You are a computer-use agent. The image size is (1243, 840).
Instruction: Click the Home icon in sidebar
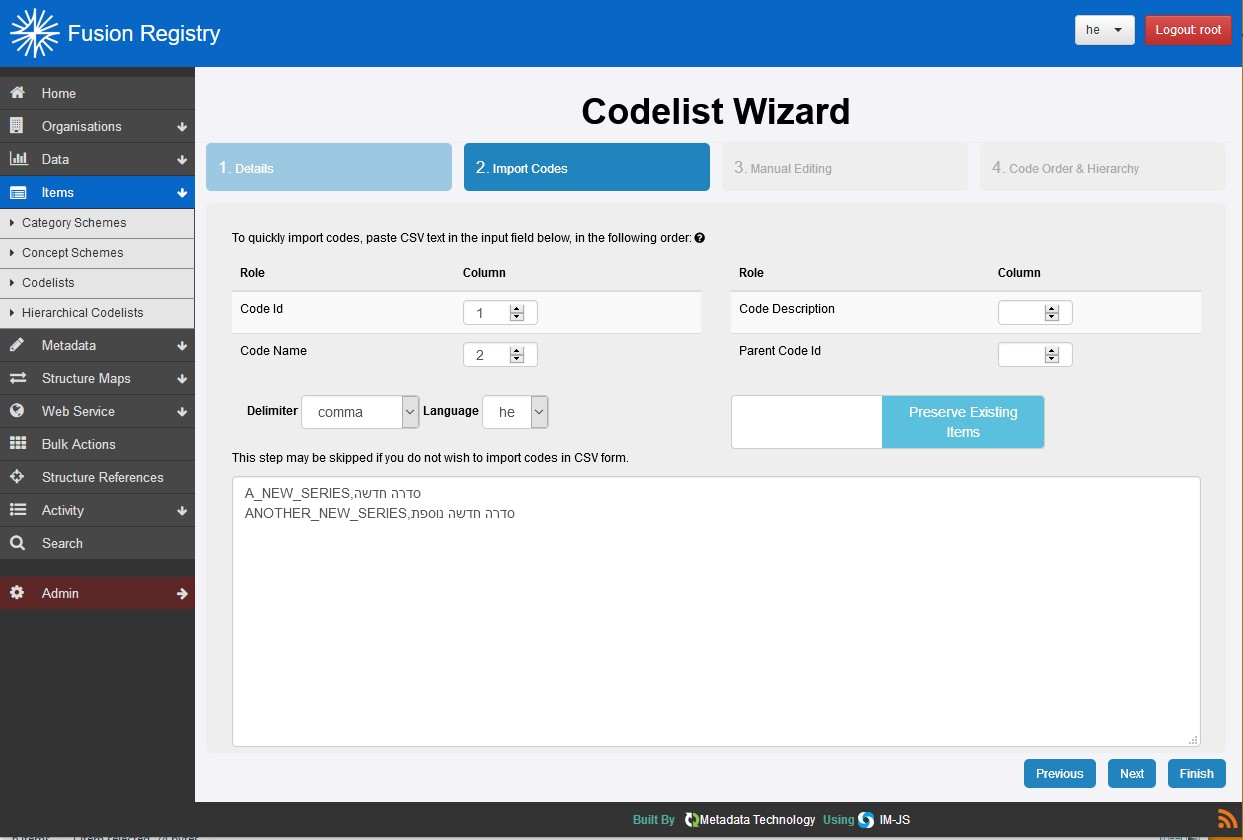click(17, 93)
